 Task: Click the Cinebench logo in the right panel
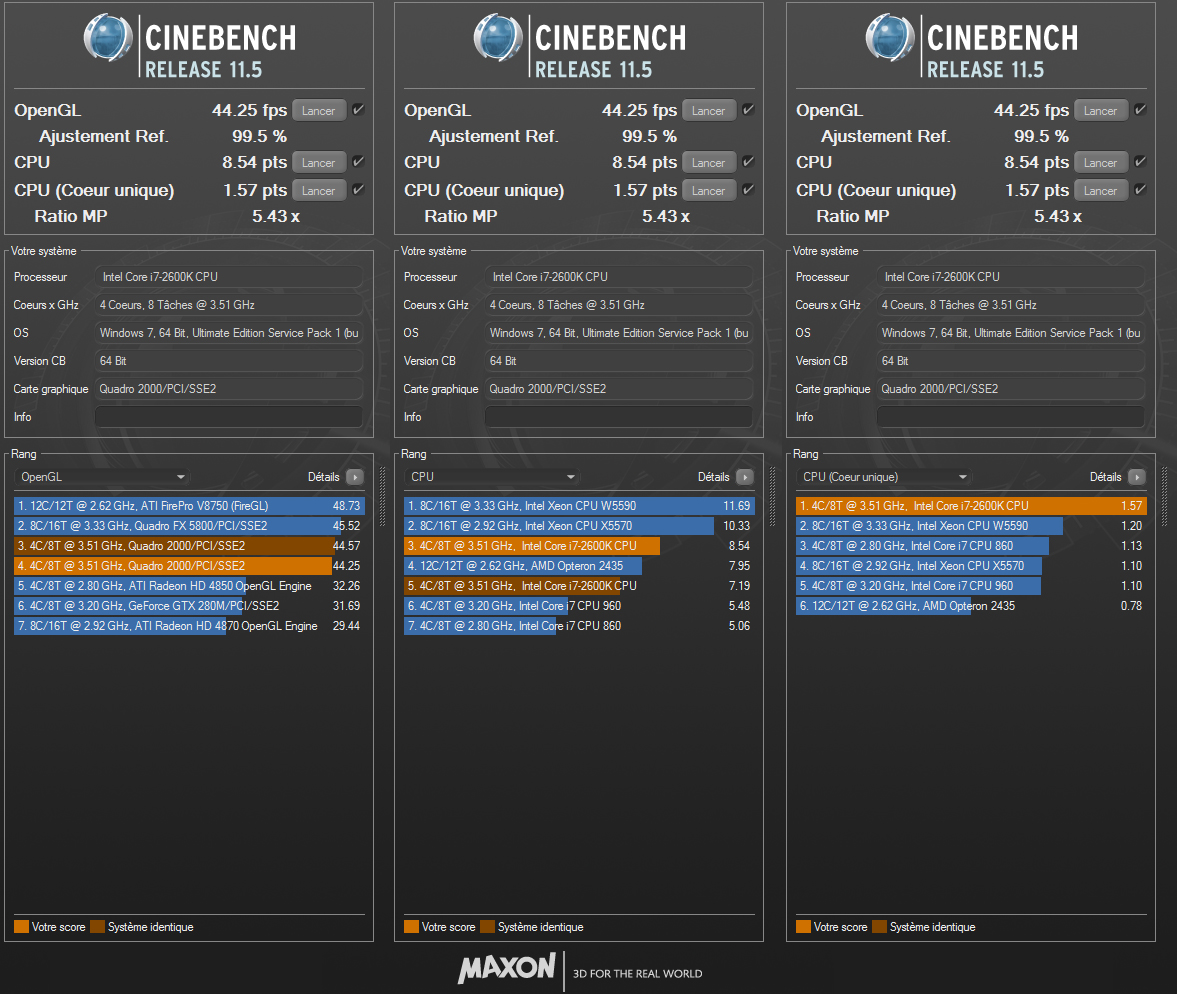pos(889,39)
